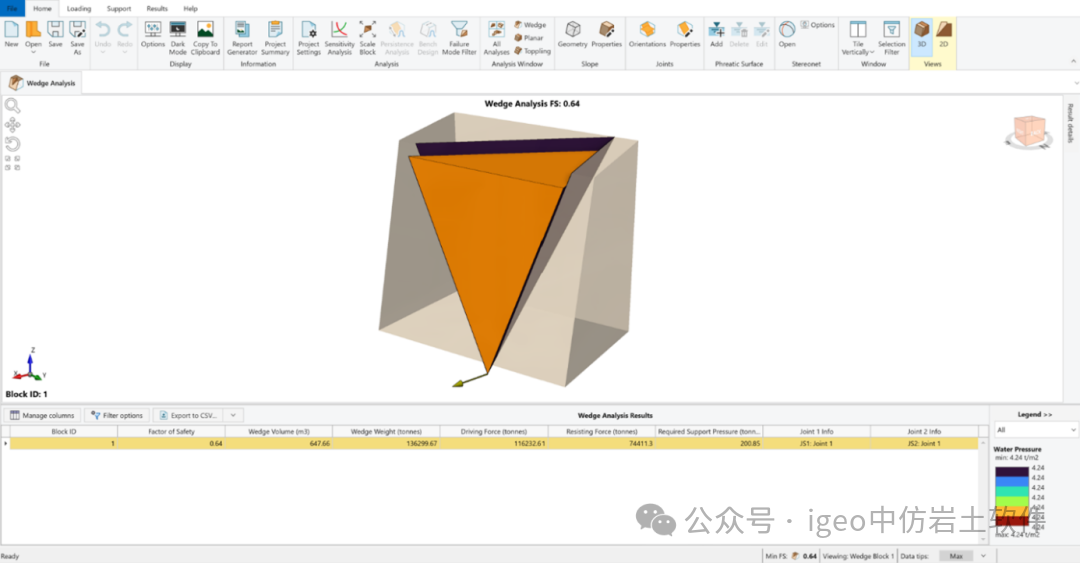Add a phreatic surface
This screenshot has width=1080, height=563.
(716, 34)
